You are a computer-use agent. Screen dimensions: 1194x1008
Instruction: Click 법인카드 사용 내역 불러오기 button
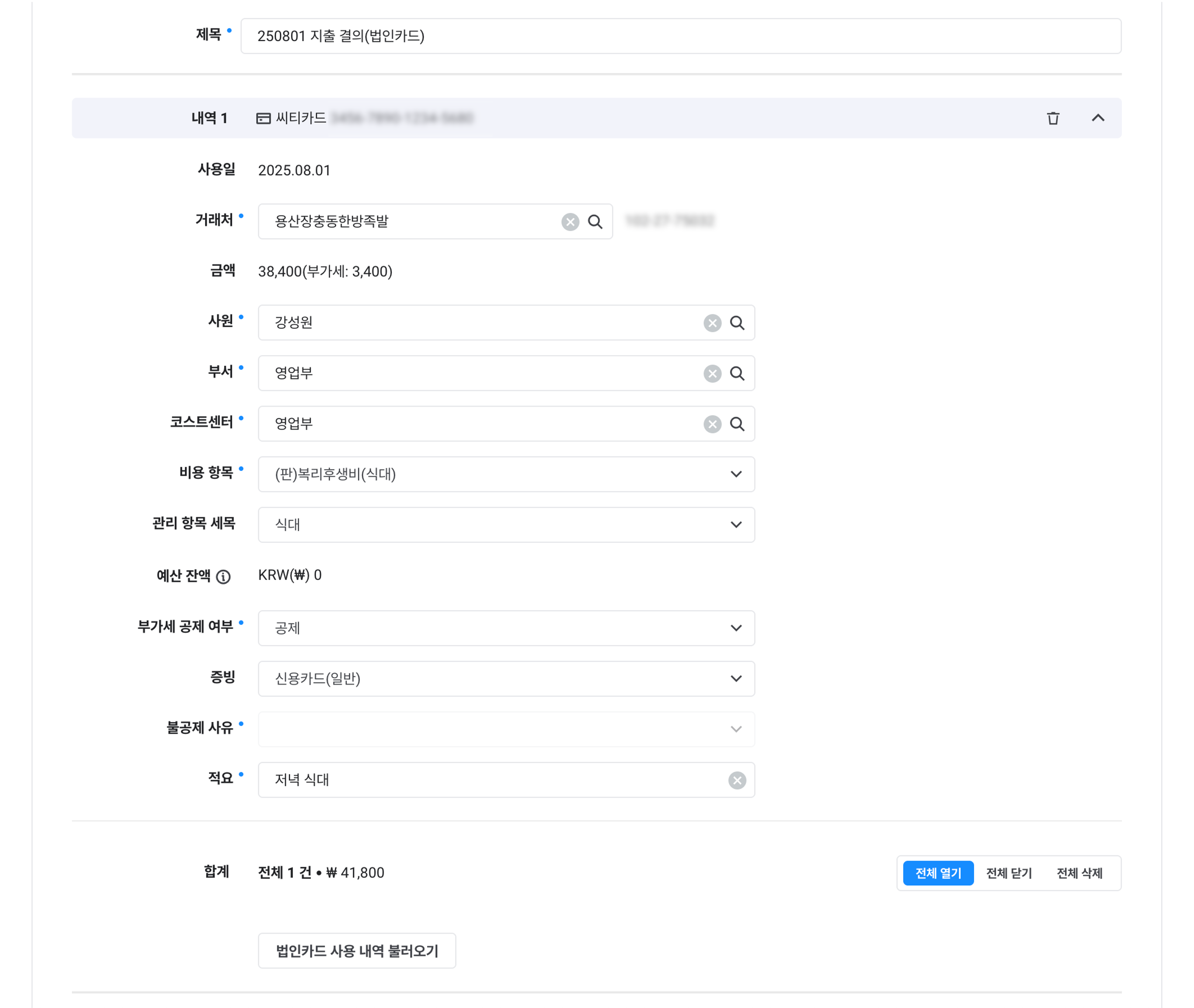pyautogui.click(x=357, y=951)
